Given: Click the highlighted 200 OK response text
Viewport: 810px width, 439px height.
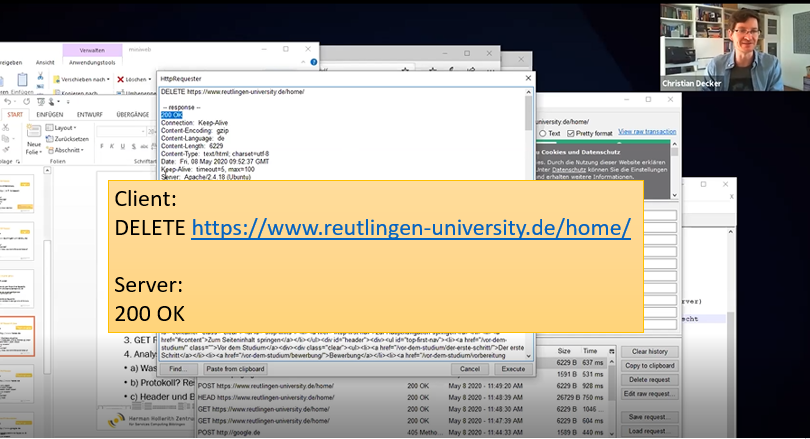Looking at the screenshot, I should [172, 115].
